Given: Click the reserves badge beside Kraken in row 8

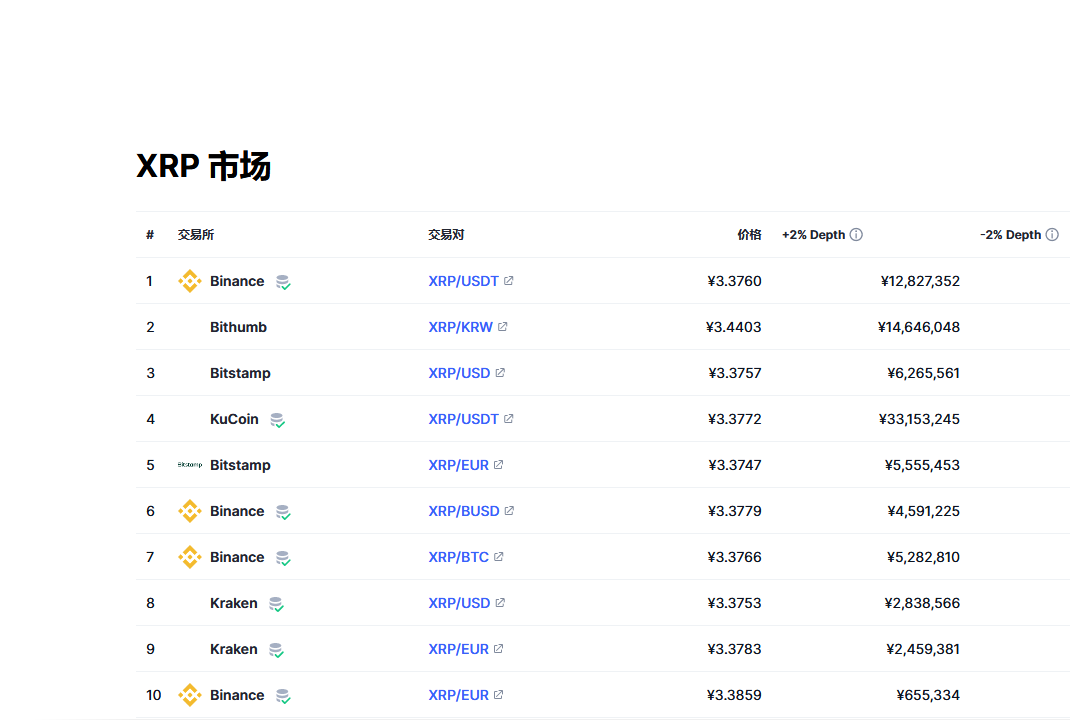Looking at the screenshot, I should pyautogui.click(x=276, y=604).
